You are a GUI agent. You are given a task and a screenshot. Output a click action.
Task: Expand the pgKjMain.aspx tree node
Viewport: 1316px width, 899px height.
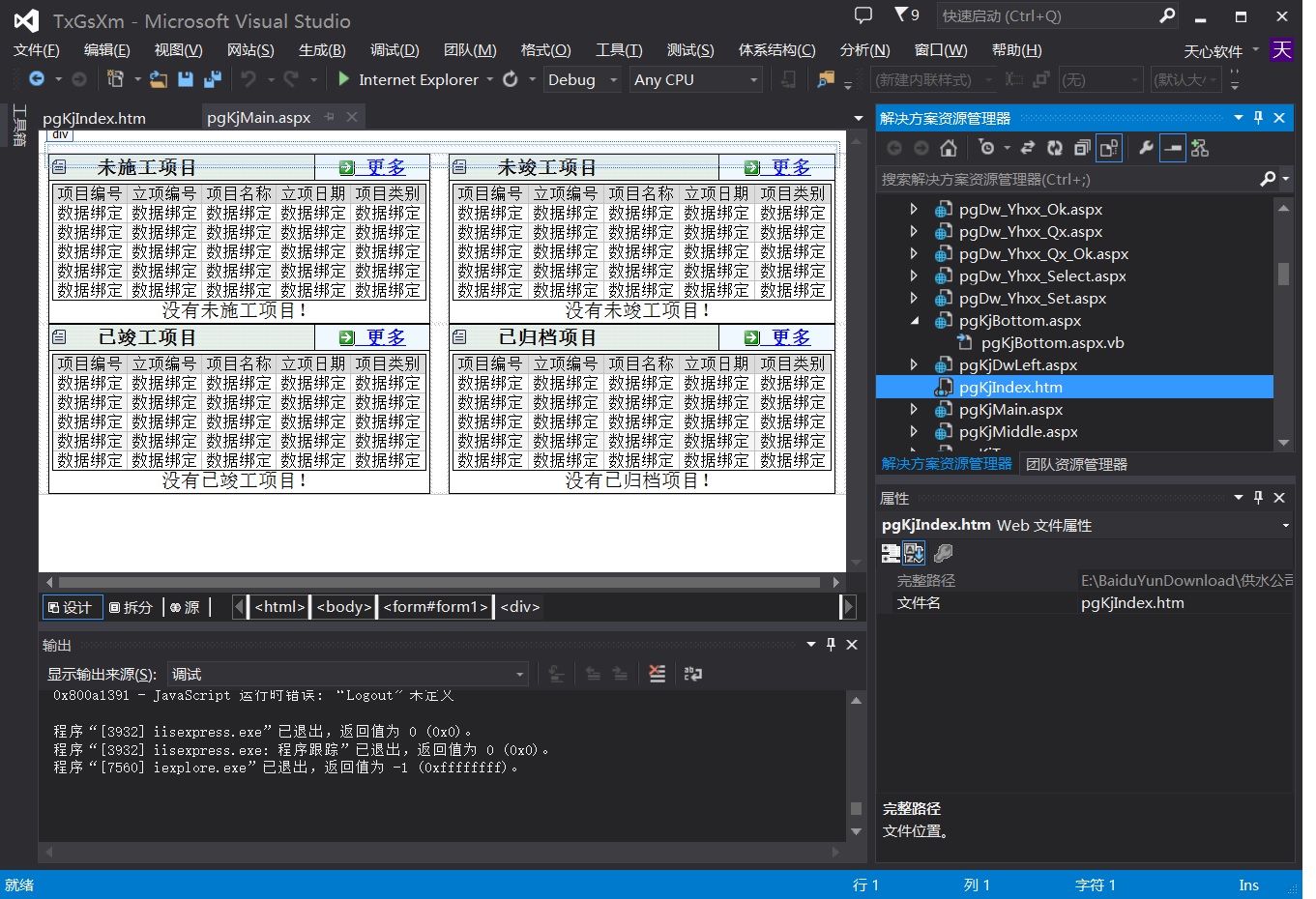[914, 409]
